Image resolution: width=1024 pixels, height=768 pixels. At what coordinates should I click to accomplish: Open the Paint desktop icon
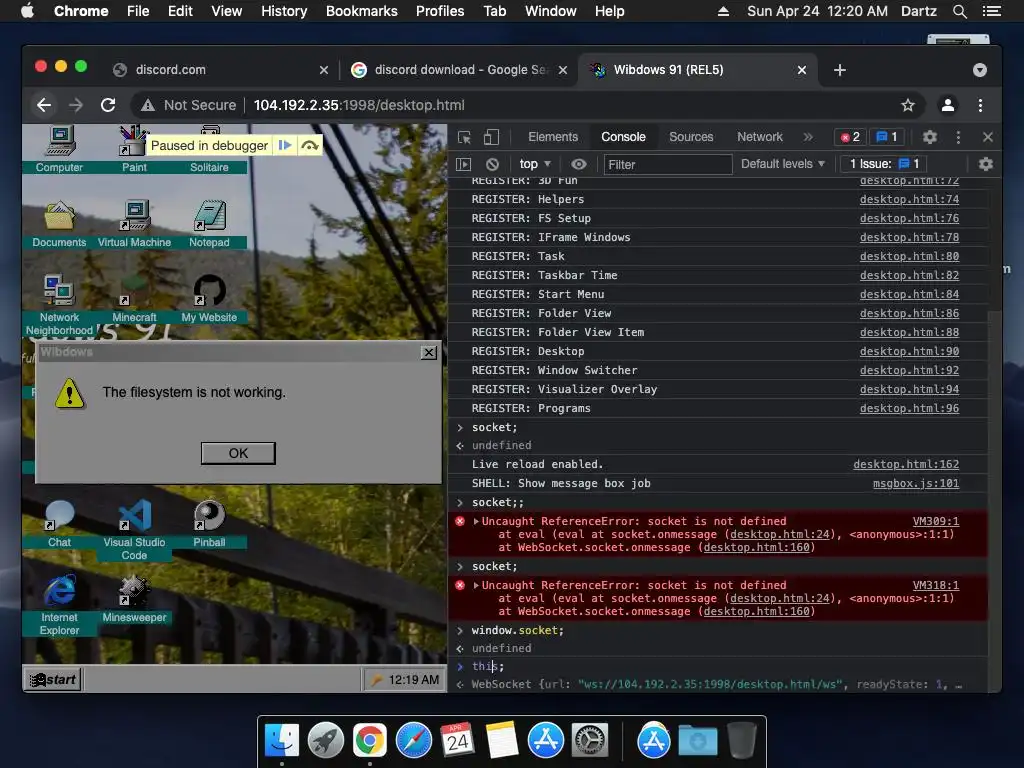[x=134, y=149]
